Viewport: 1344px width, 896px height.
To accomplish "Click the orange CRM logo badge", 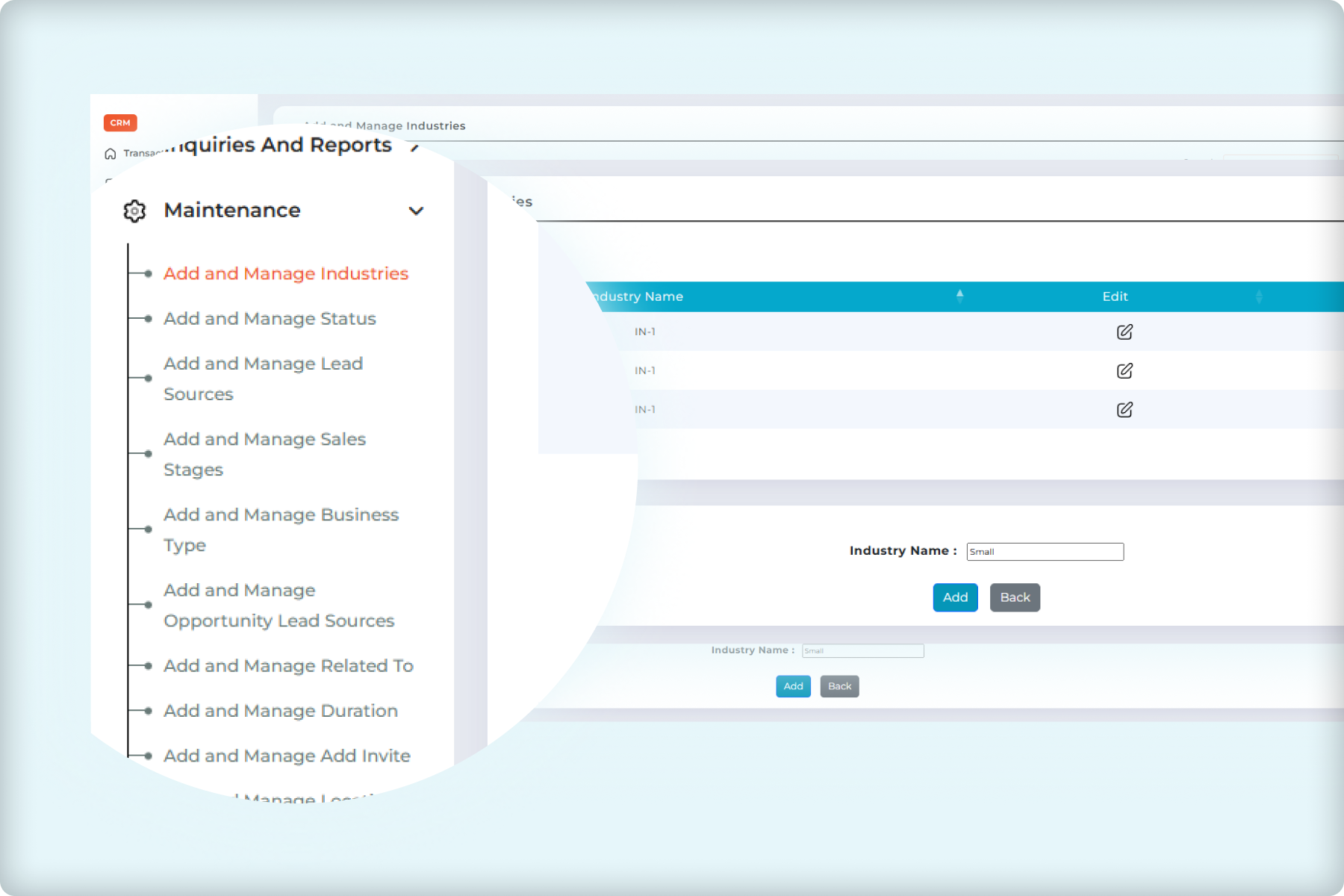I will pyautogui.click(x=119, y=122).
